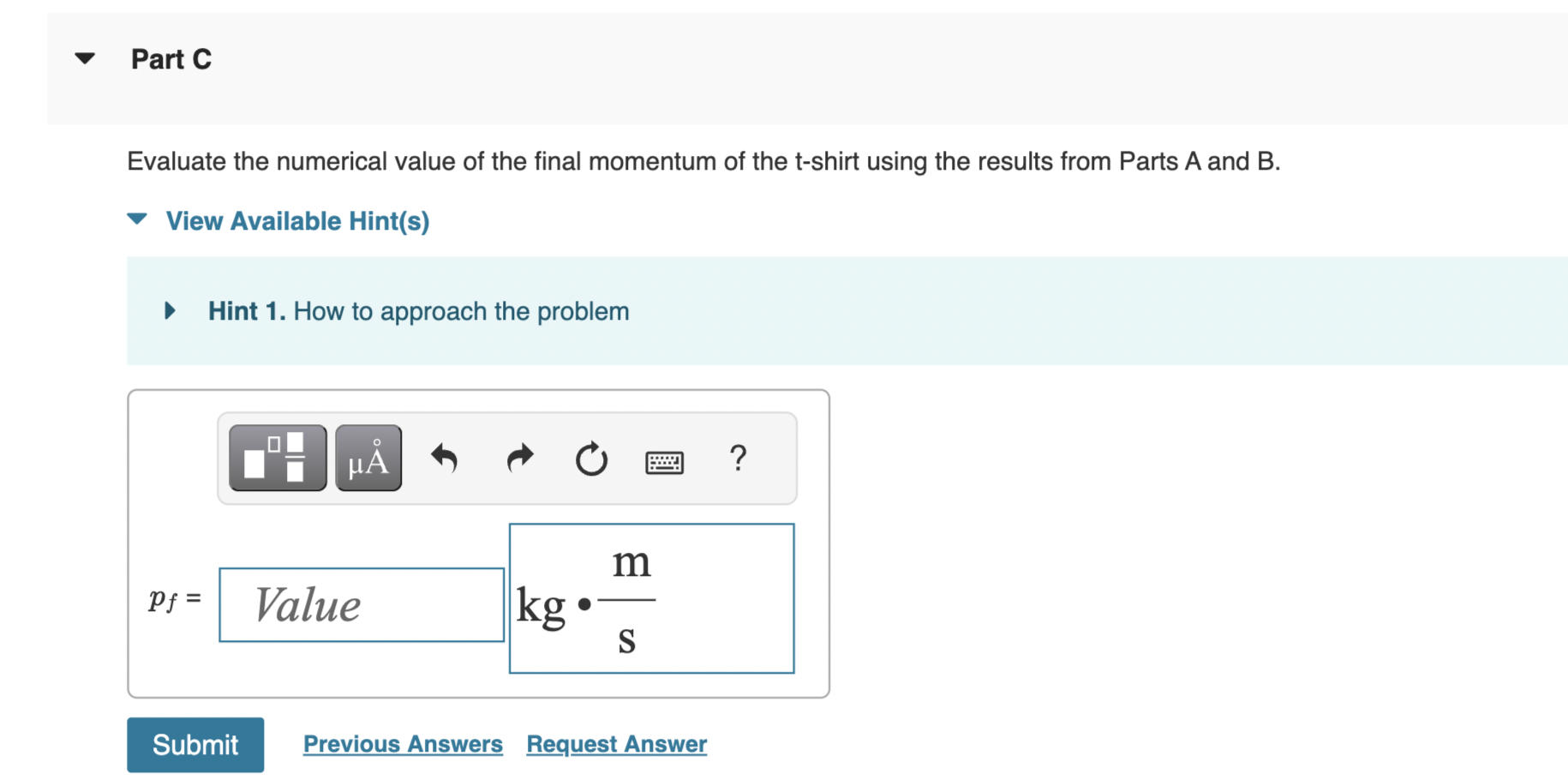Focus the Value input field
1568x780 pixels.
362,604
